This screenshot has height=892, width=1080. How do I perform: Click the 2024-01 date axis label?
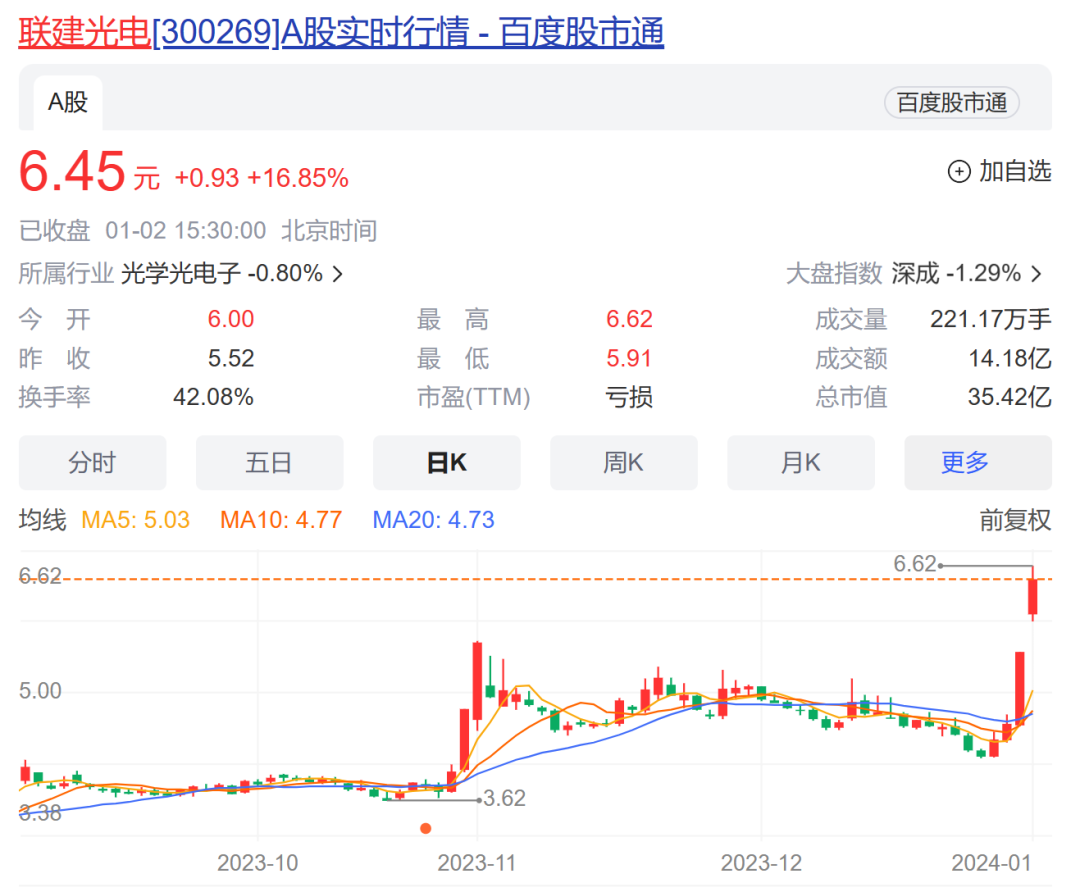pos(991,863)
